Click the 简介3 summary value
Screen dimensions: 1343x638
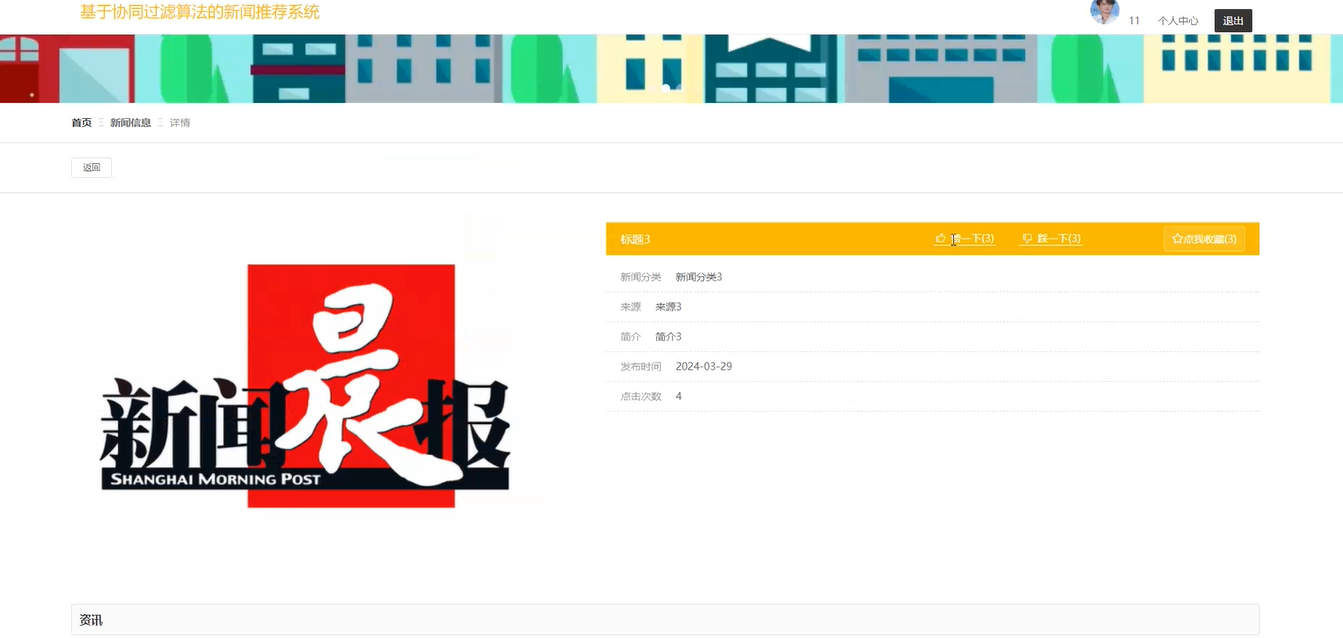668,337
